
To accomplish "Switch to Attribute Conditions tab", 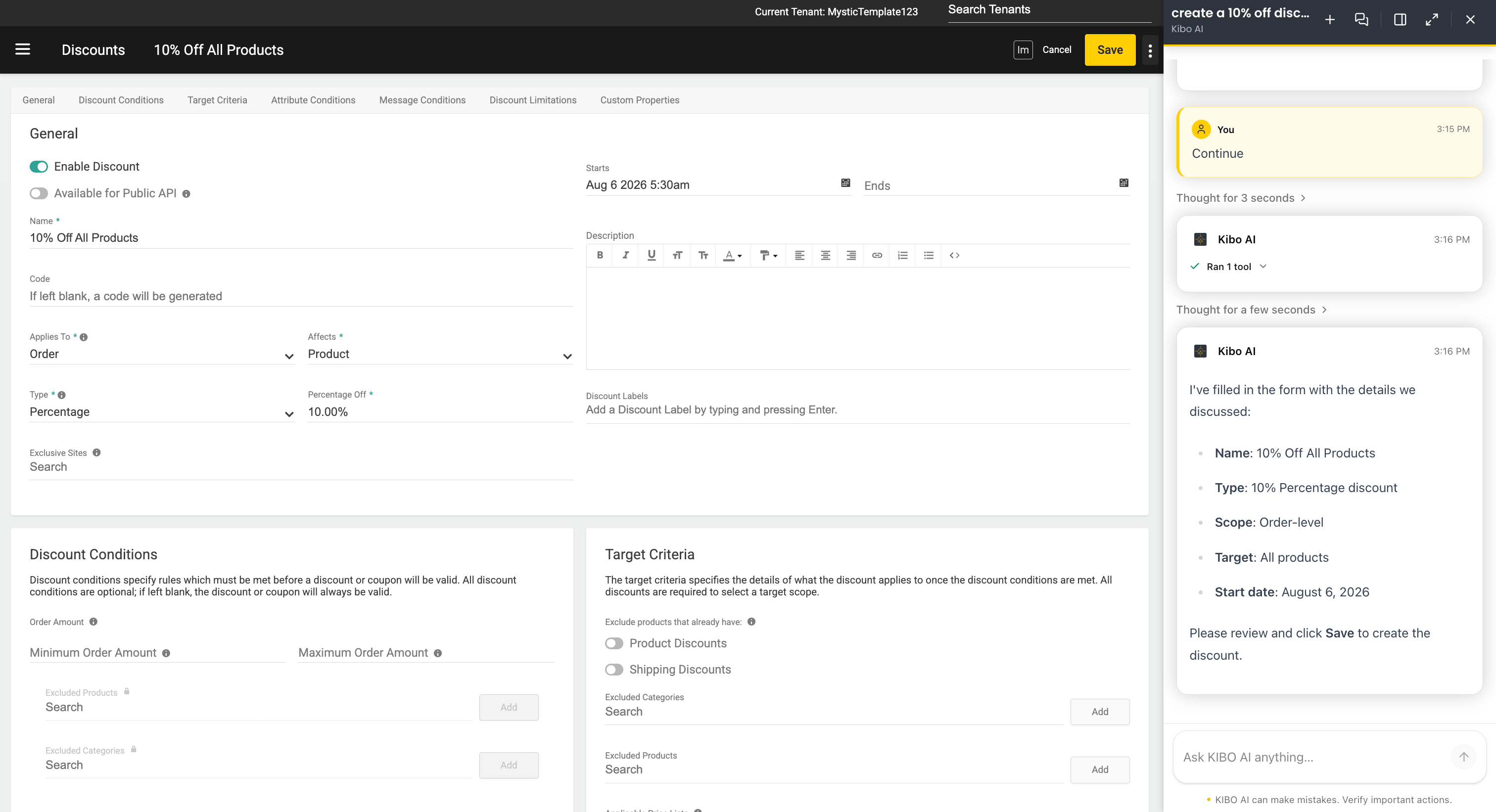I will 313,100.
